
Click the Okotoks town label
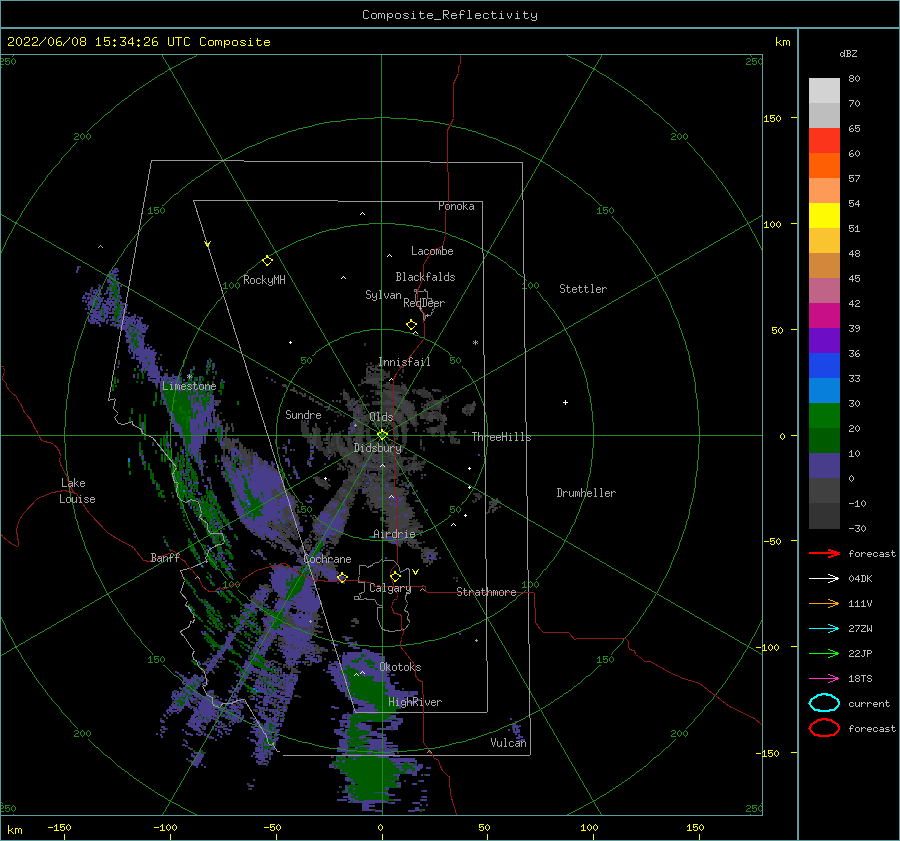[400, 667]
